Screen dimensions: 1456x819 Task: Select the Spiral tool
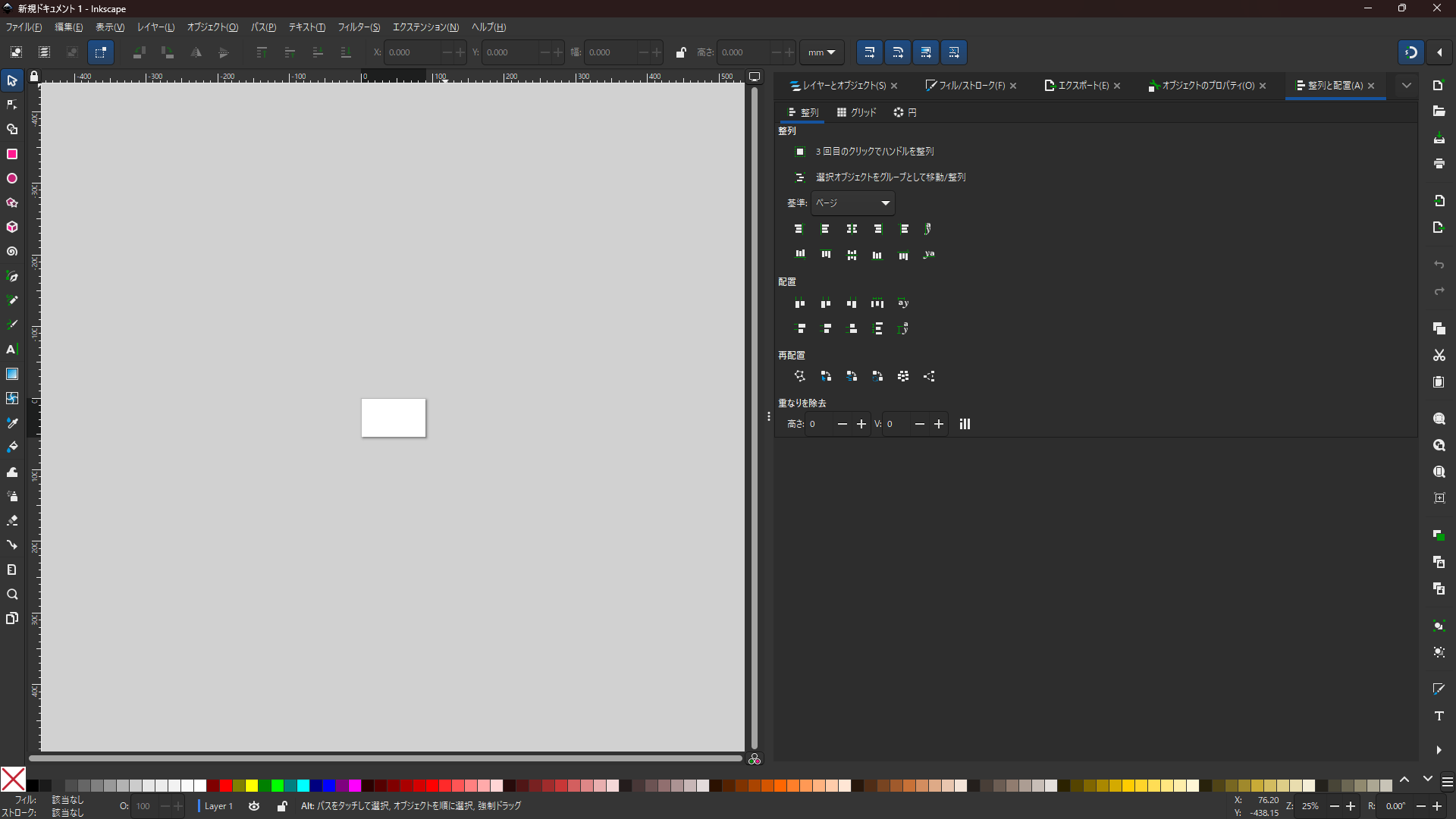click(12, 252)
